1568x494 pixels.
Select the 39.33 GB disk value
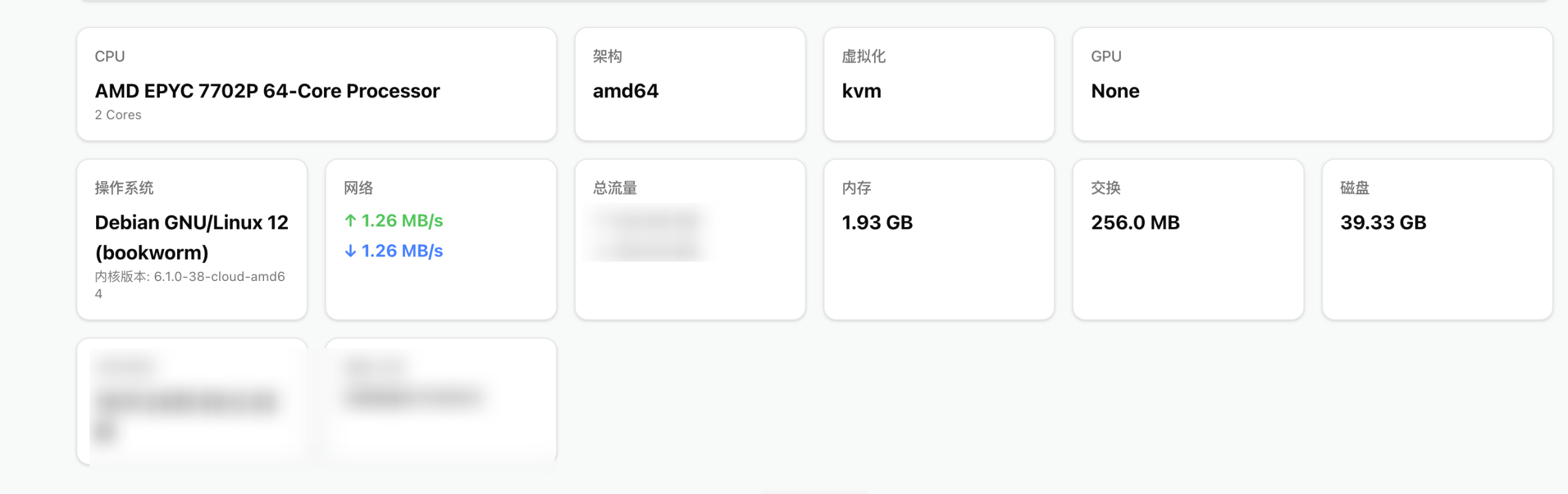(x=1383, y=223)
